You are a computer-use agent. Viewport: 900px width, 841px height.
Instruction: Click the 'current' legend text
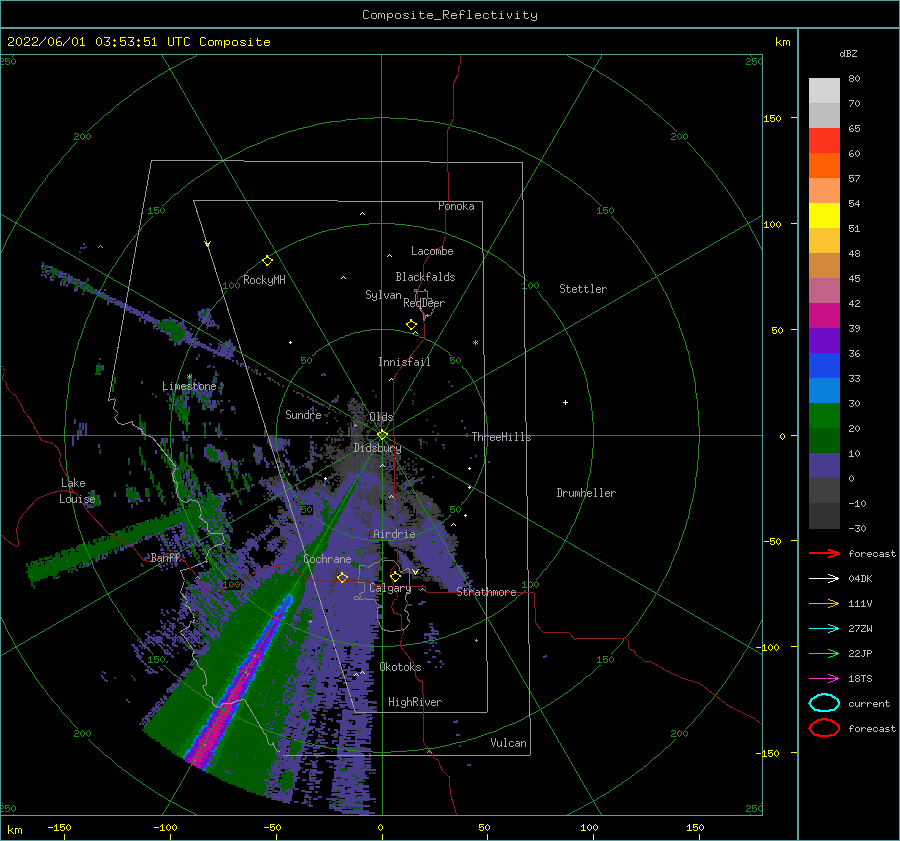click(x=869, y=704)
